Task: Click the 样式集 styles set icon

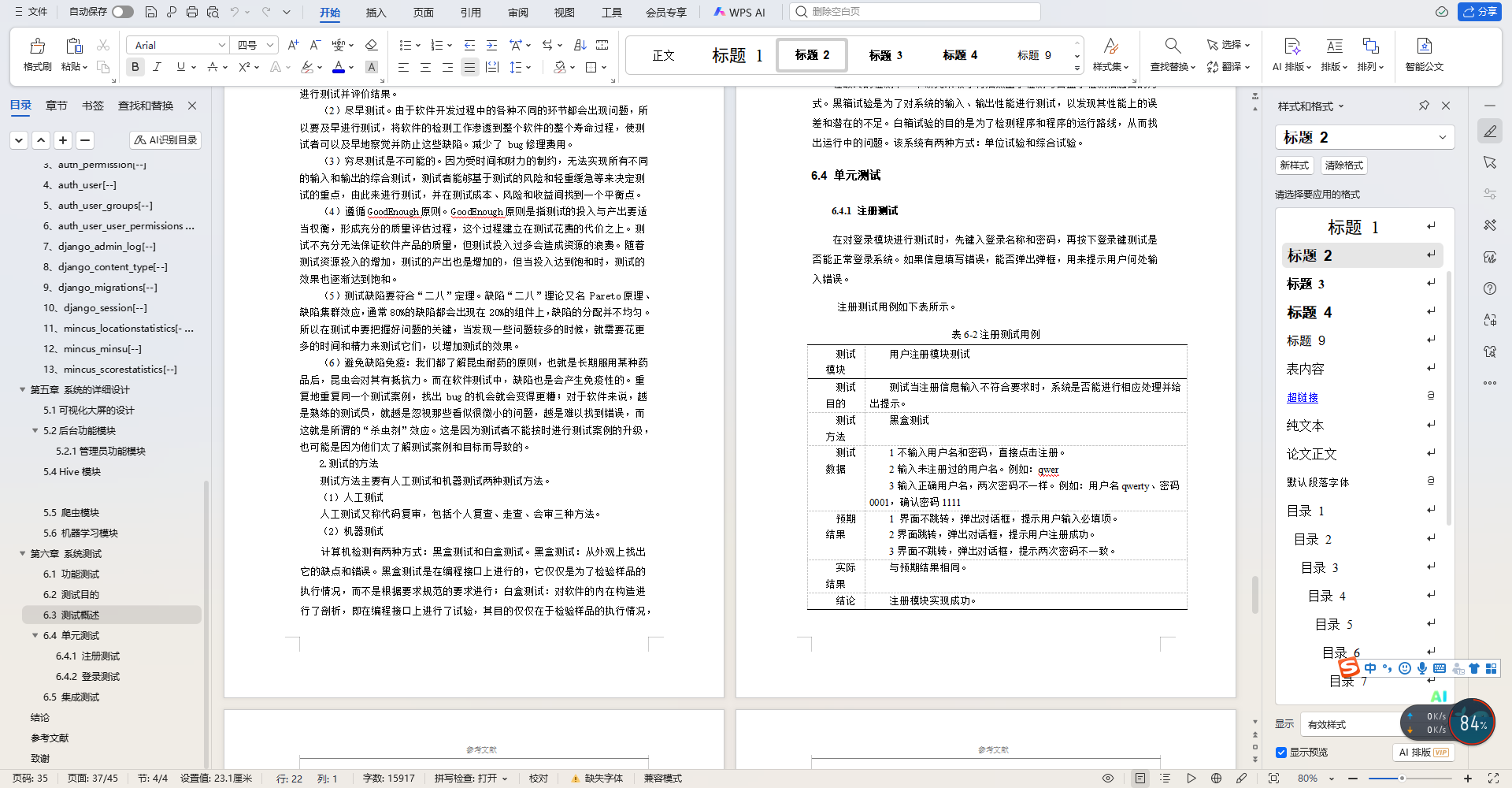Action: tap(1110, 46)
